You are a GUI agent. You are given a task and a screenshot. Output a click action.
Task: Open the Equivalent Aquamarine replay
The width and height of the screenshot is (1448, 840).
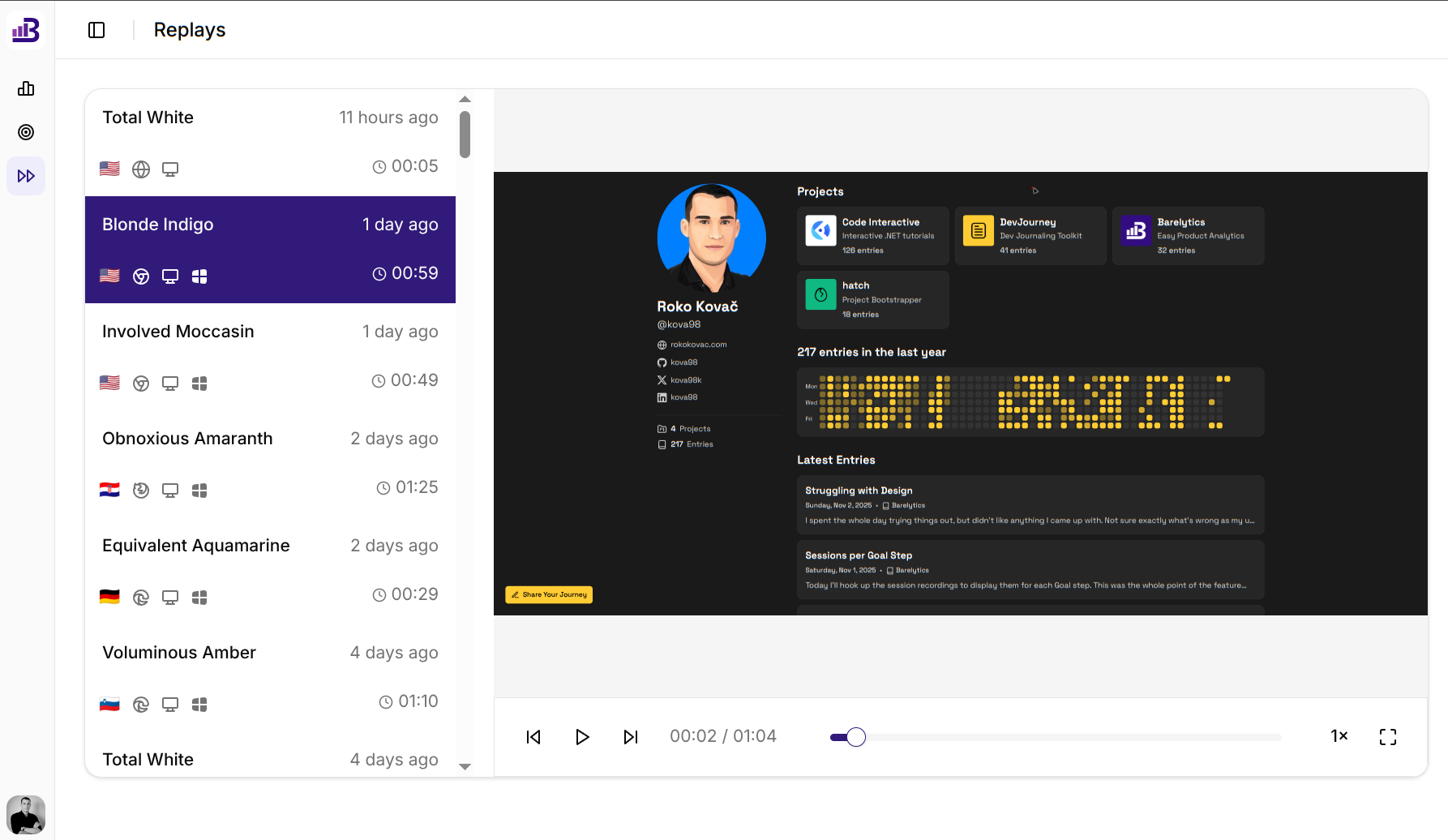pyautogui.click(x=270, y=571)
